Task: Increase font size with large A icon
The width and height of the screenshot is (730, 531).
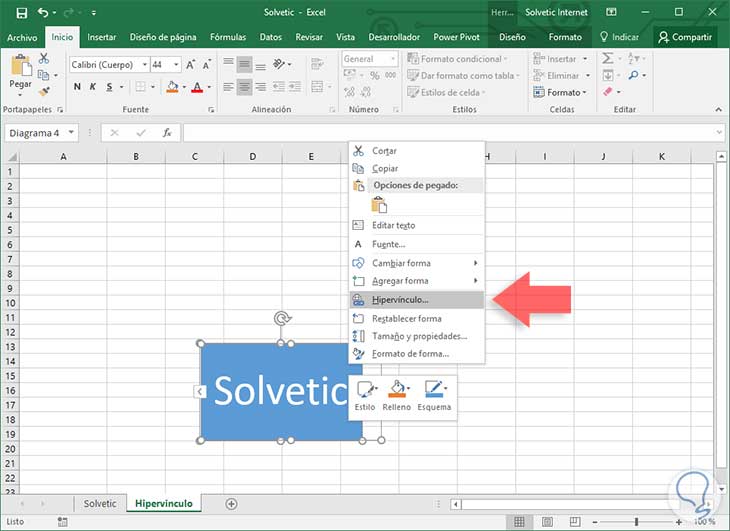Action: 190,65
